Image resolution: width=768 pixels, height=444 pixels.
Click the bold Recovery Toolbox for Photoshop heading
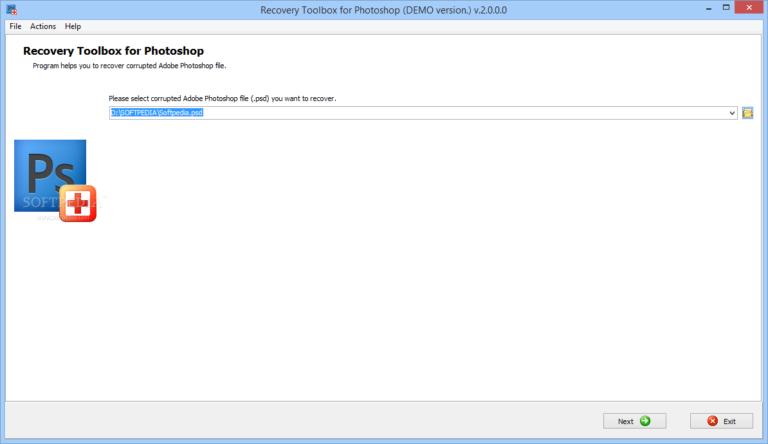click(x=120, y=50)
